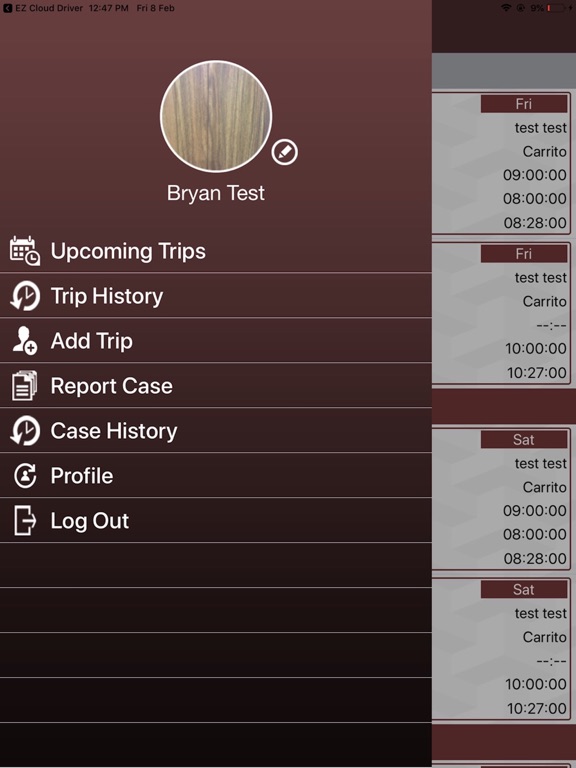
Task: Select second Fri trip day header
Action: (524, 254)
